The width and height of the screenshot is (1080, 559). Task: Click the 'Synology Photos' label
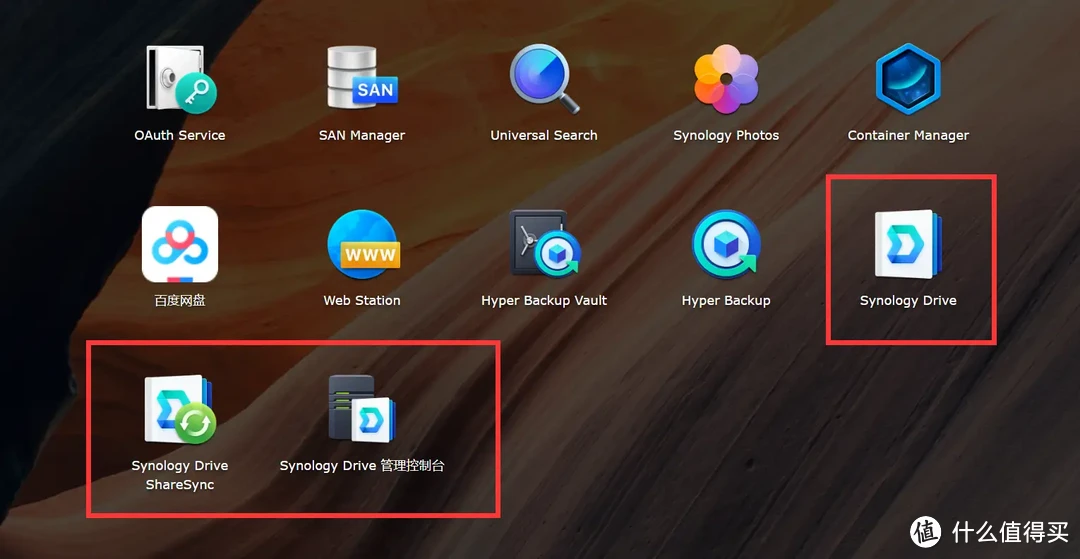726,136
